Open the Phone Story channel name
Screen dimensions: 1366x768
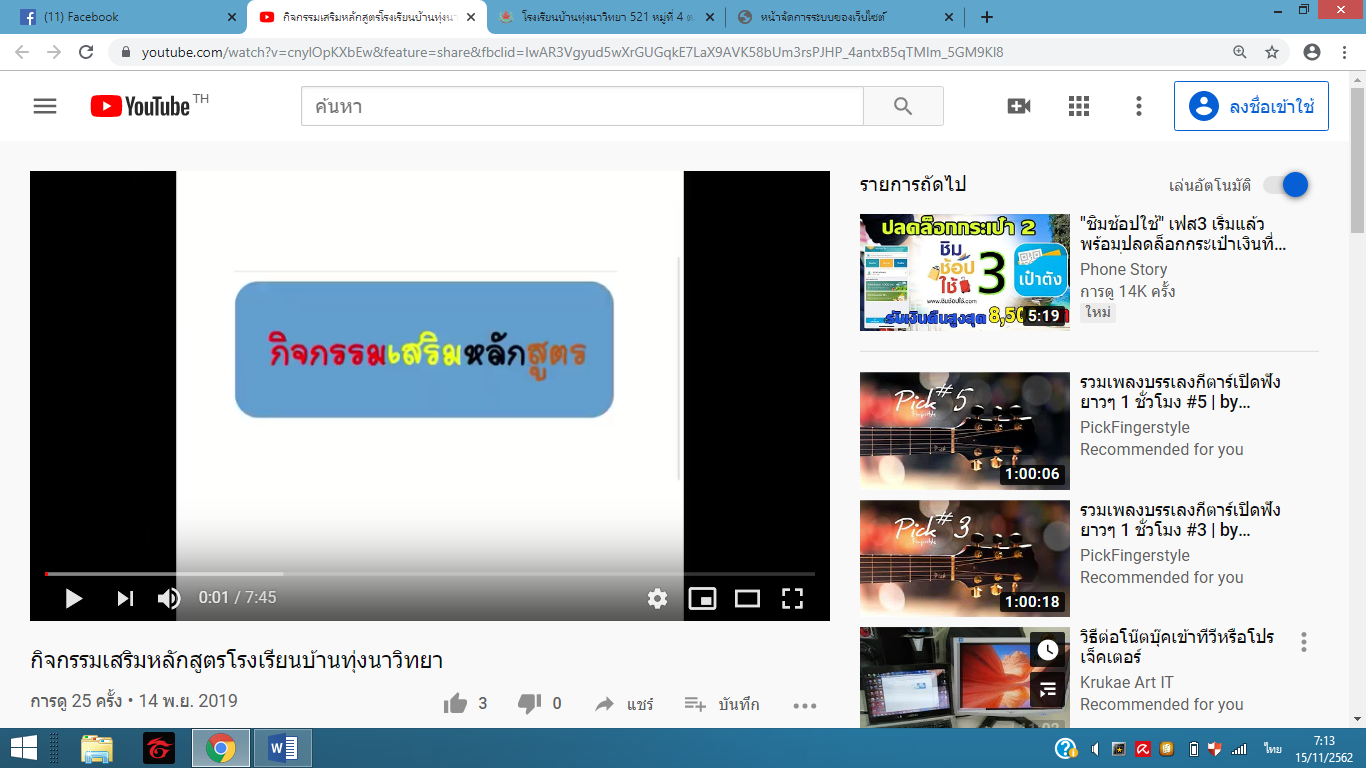click(x=1123, y=269)
